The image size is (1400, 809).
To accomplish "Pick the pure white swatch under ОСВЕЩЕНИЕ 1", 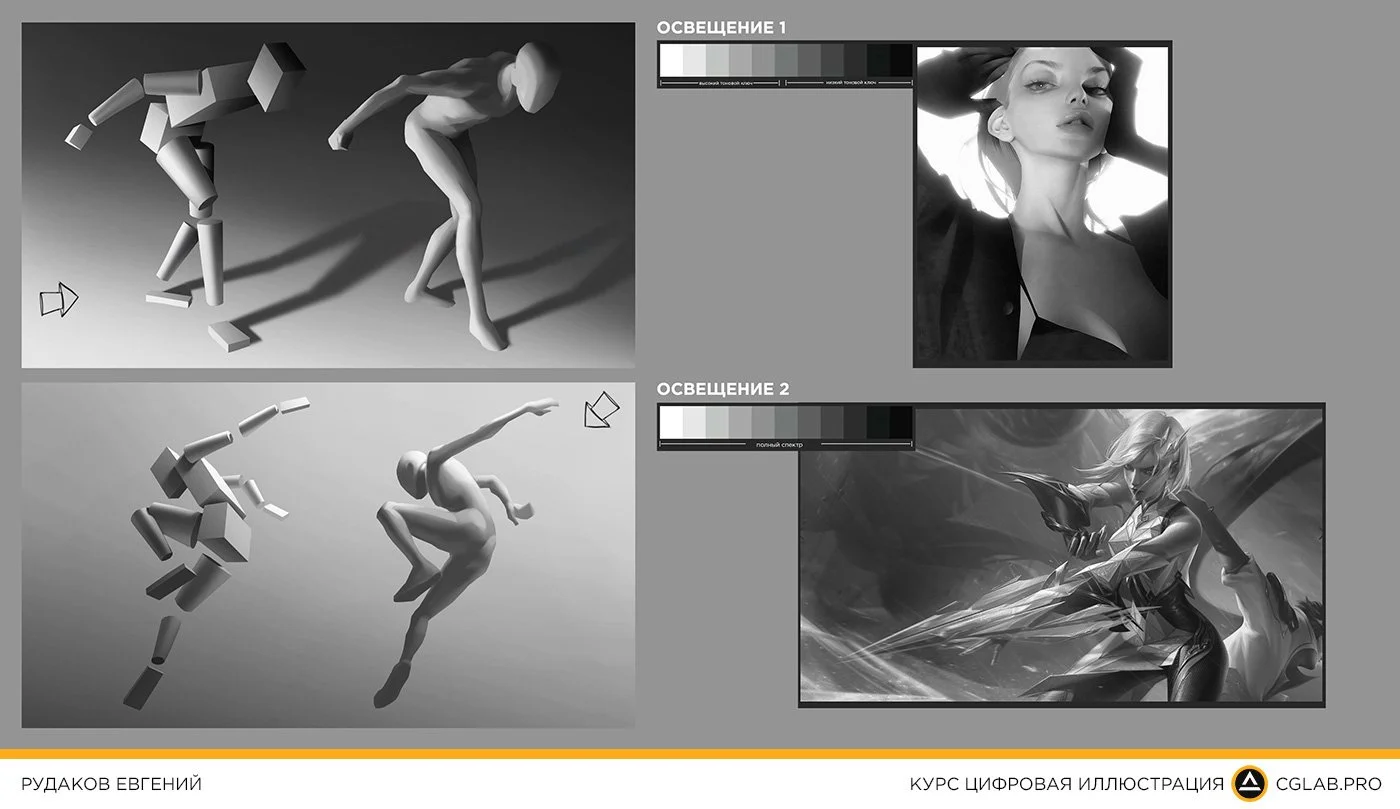I will (x=672, y=60).
